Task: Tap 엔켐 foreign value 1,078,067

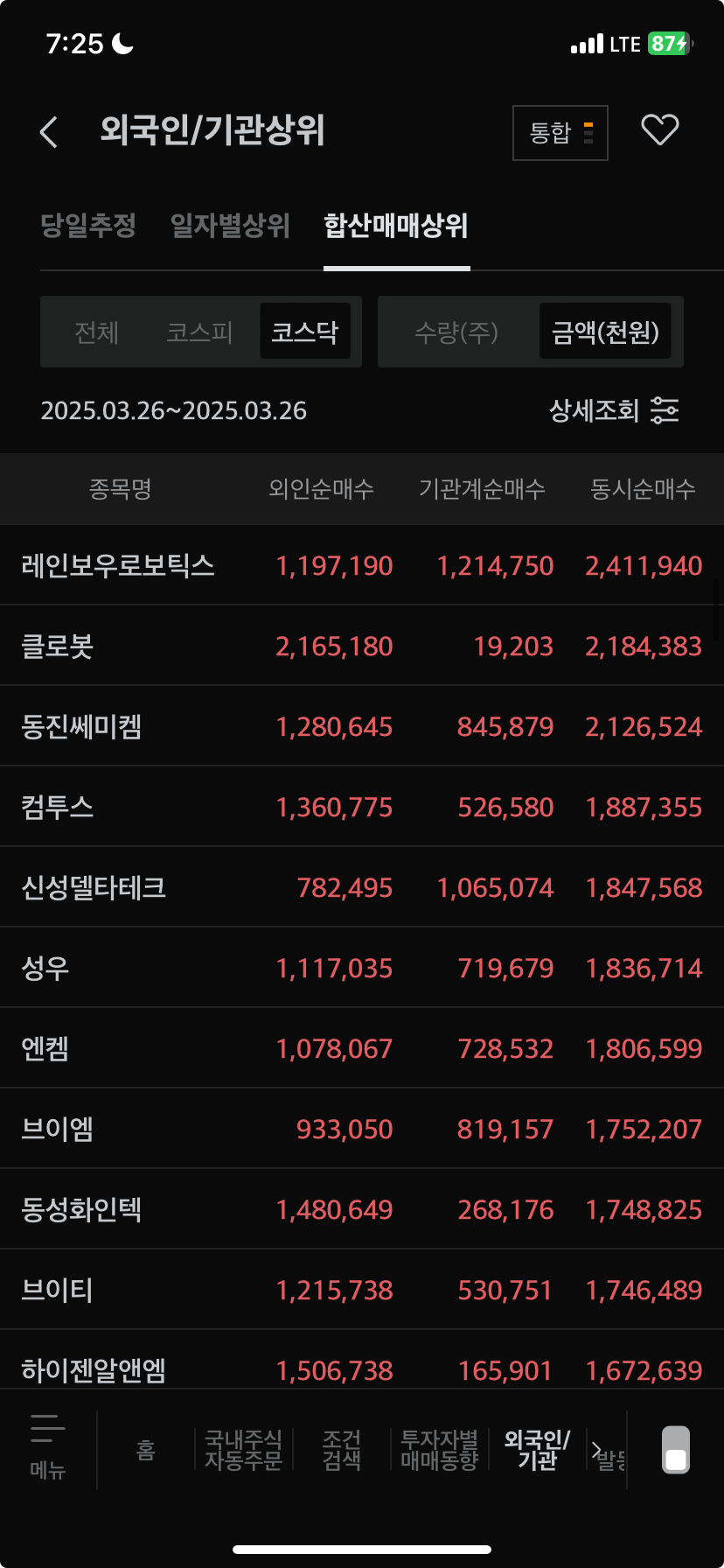Action: [334, 1049]
